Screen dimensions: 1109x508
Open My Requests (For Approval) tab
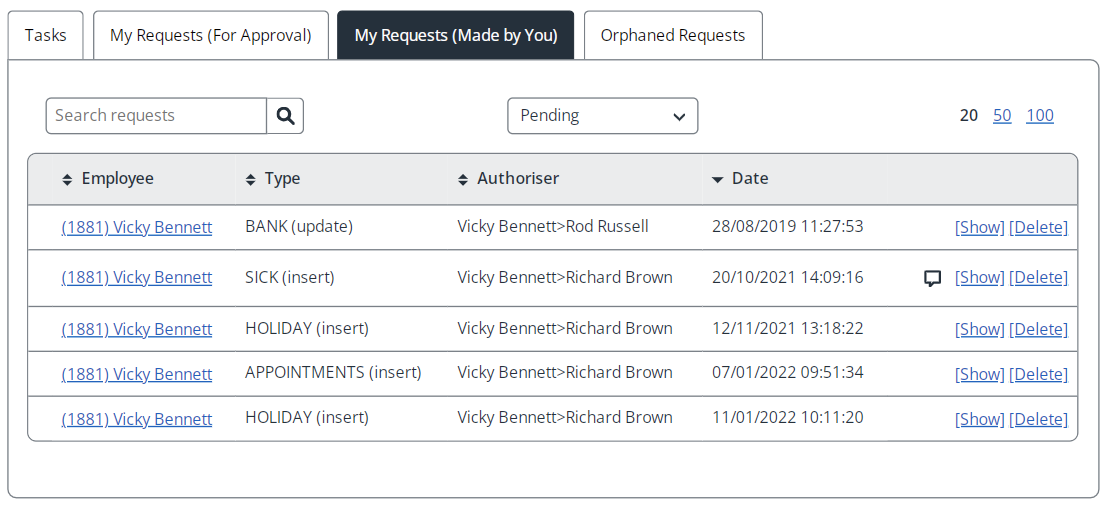coord(211,35)
